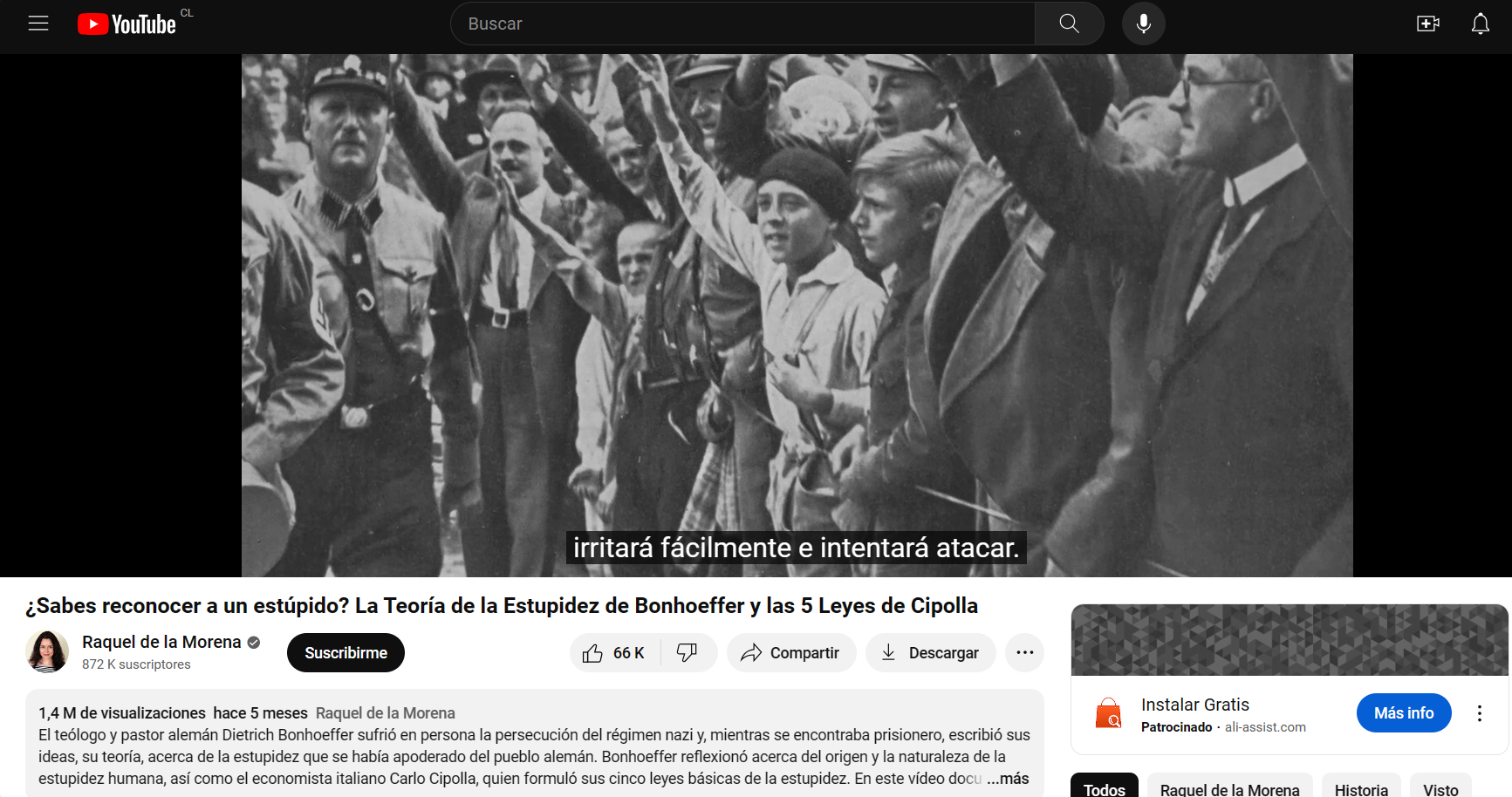Open notifications bell
This screenshot has height=797, width=1512.
click(x=1481, y=24)
